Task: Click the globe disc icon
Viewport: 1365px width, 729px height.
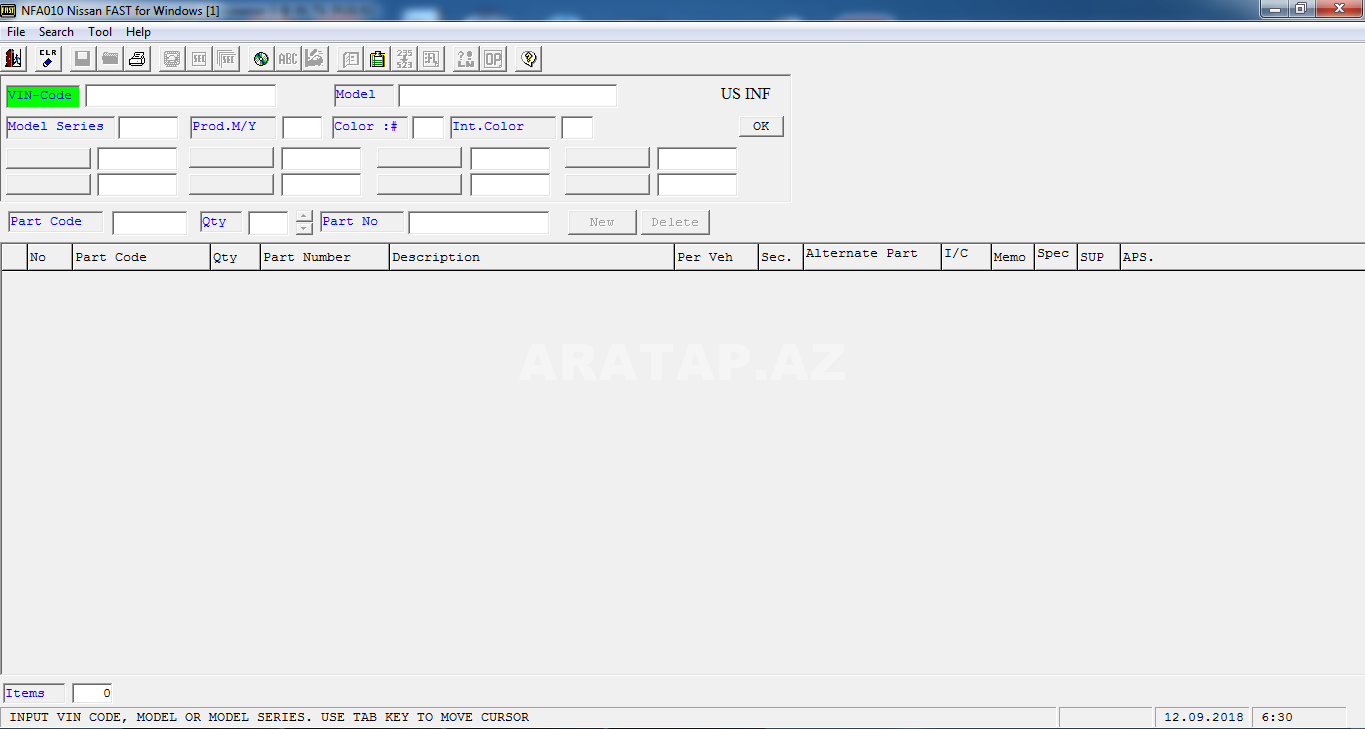Action: coord(261,59)
